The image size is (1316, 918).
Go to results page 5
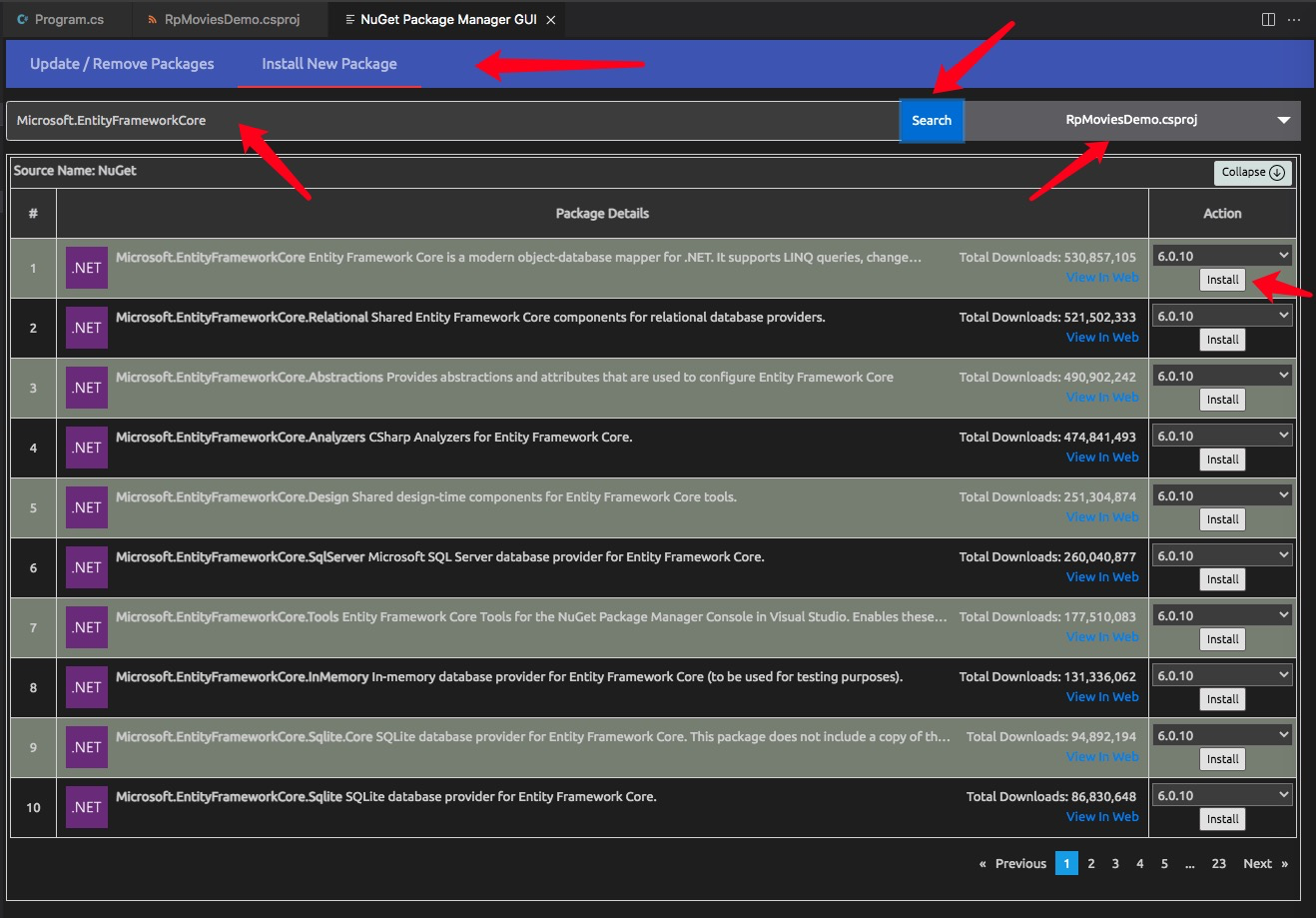click(1164, 864)
